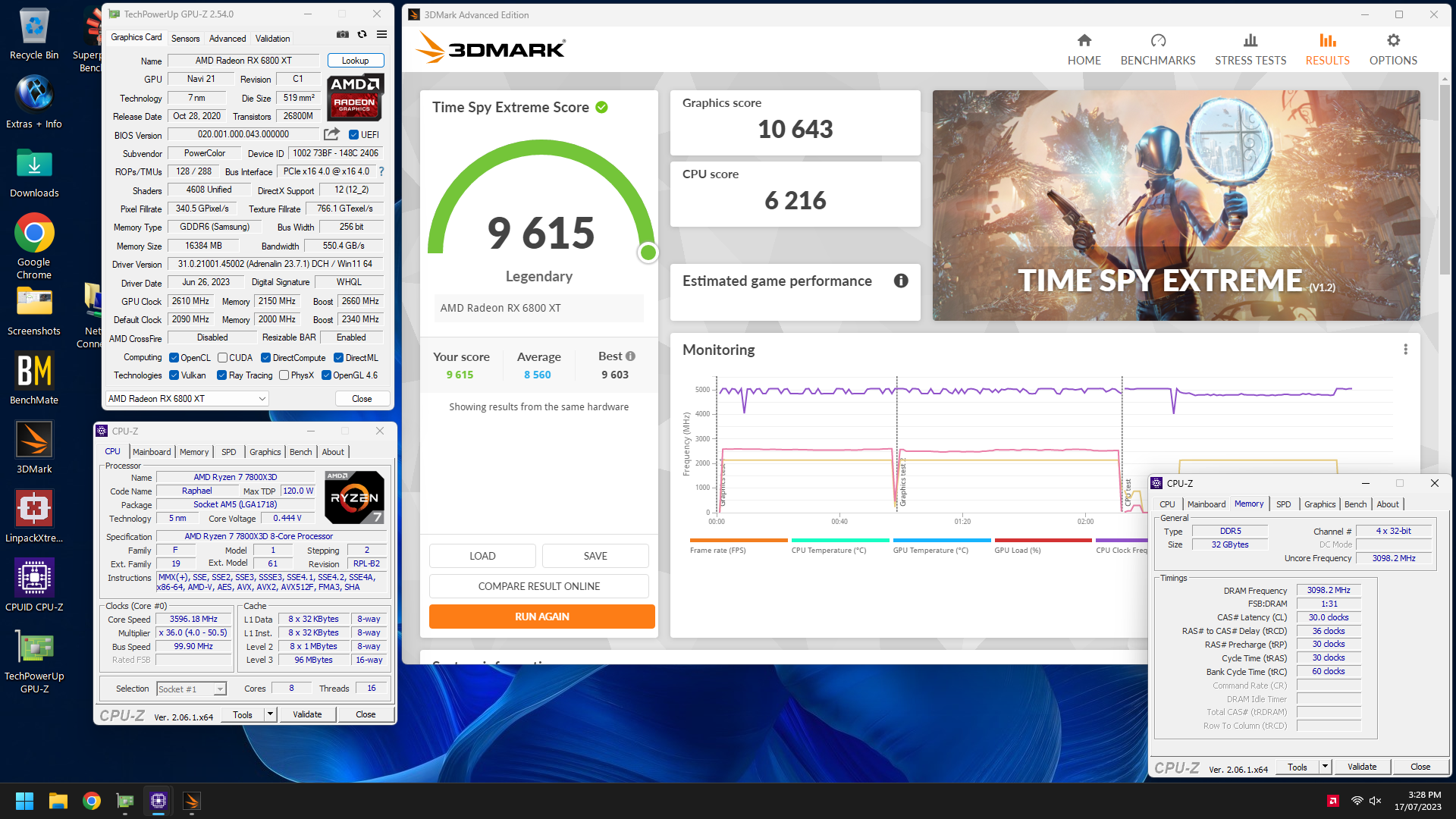Open the 3DMark BENCHMARKS gauge icon
Image resolution: width=1456 pixels, height=819 pixels.
click(x=1158, y=40)
